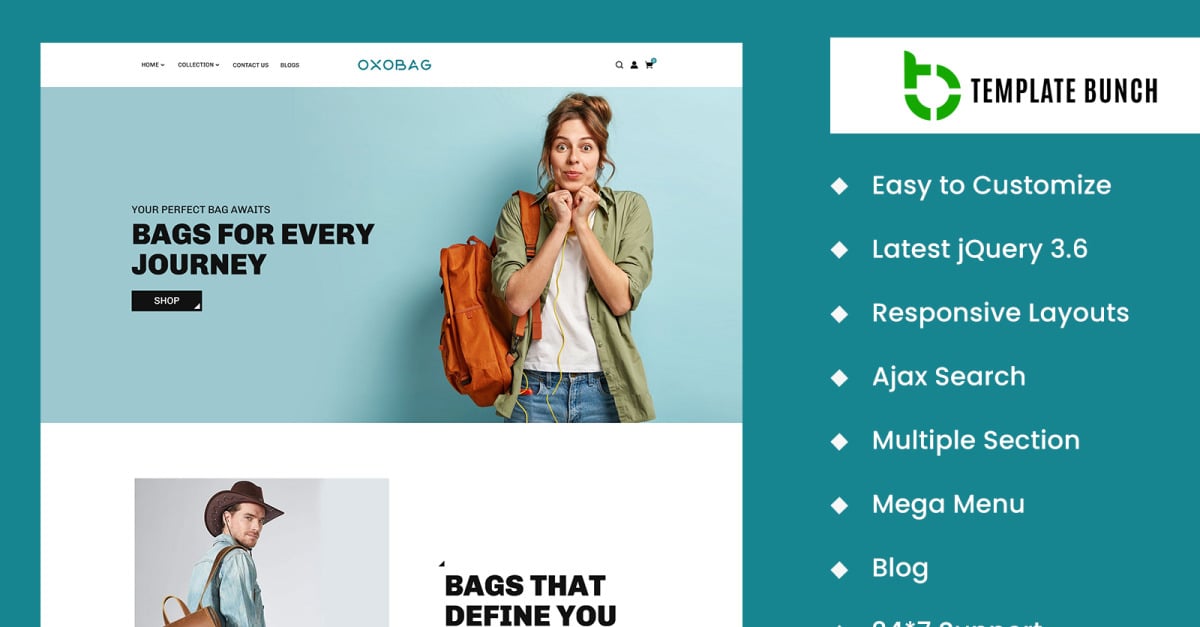Click the diamond bullet beside Easy to Customize
1200x627 pixels.
click(x=840, y=186)
